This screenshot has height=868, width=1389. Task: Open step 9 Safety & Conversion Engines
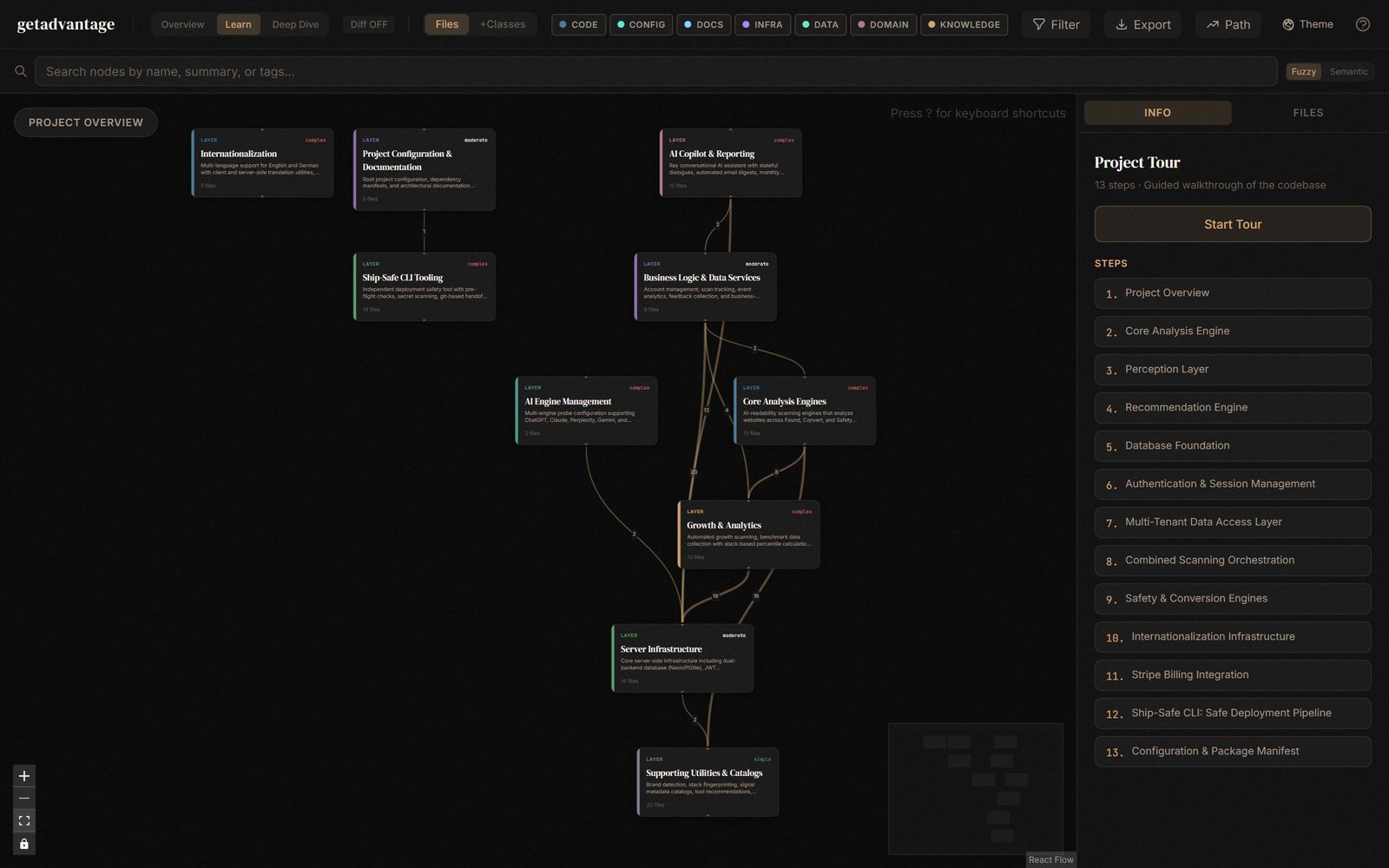click(x=1233, y=599)
